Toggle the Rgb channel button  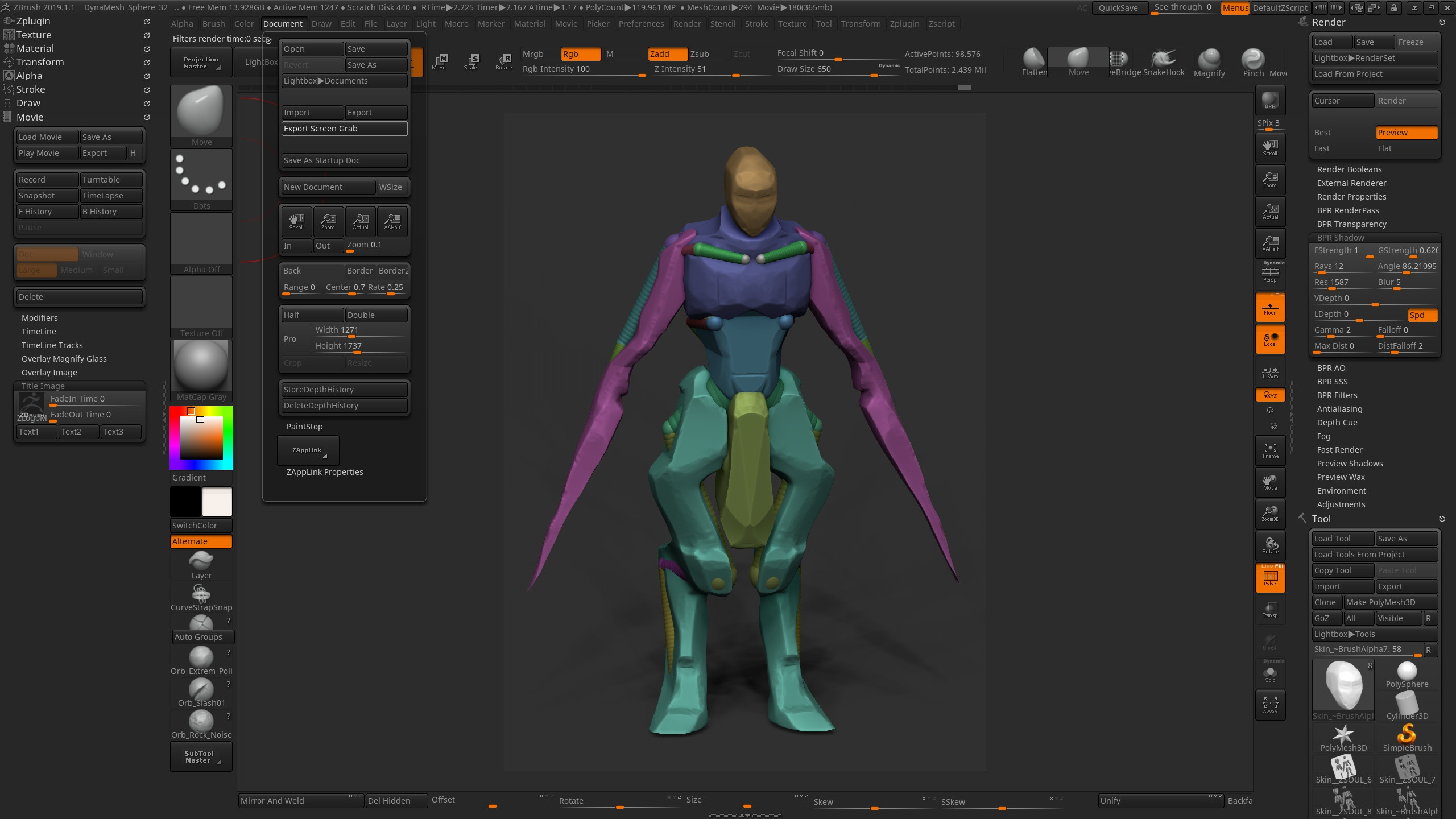click(581, 54)
